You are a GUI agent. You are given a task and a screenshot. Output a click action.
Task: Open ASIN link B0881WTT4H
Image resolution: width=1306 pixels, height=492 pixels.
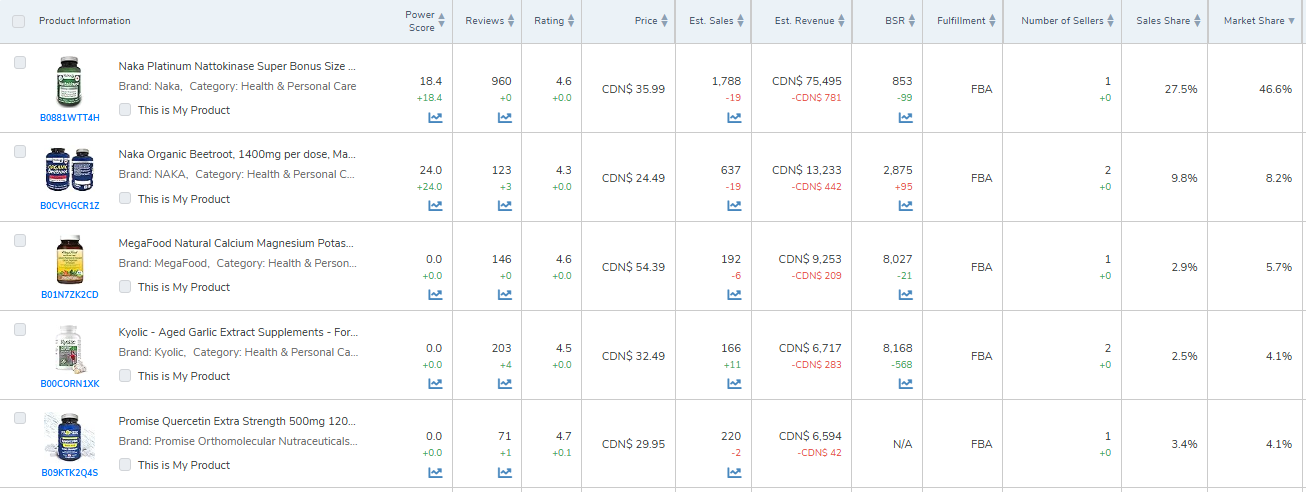(70, 117)
